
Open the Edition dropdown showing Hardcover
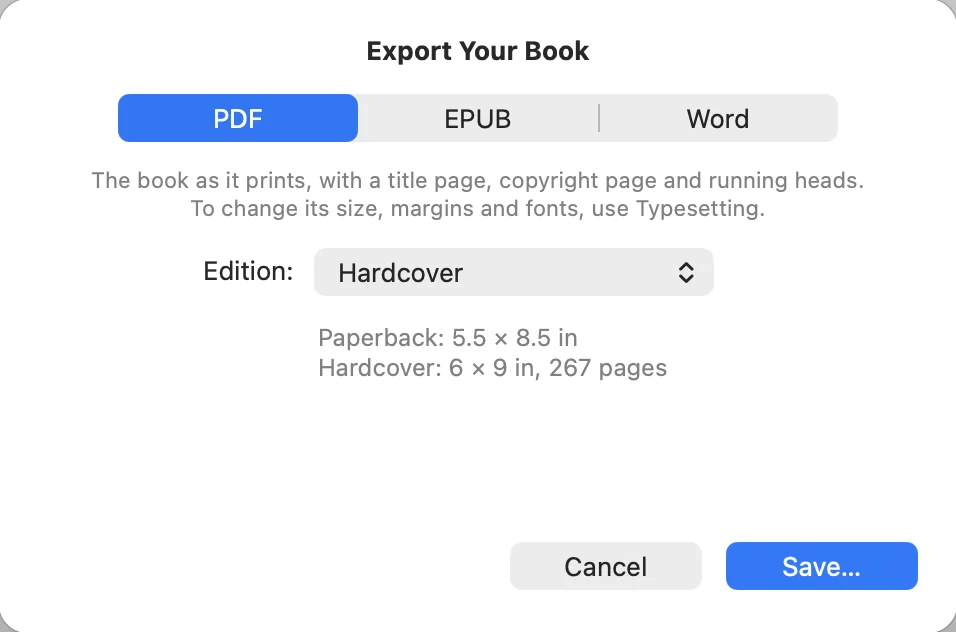click(x=513, y=272)
